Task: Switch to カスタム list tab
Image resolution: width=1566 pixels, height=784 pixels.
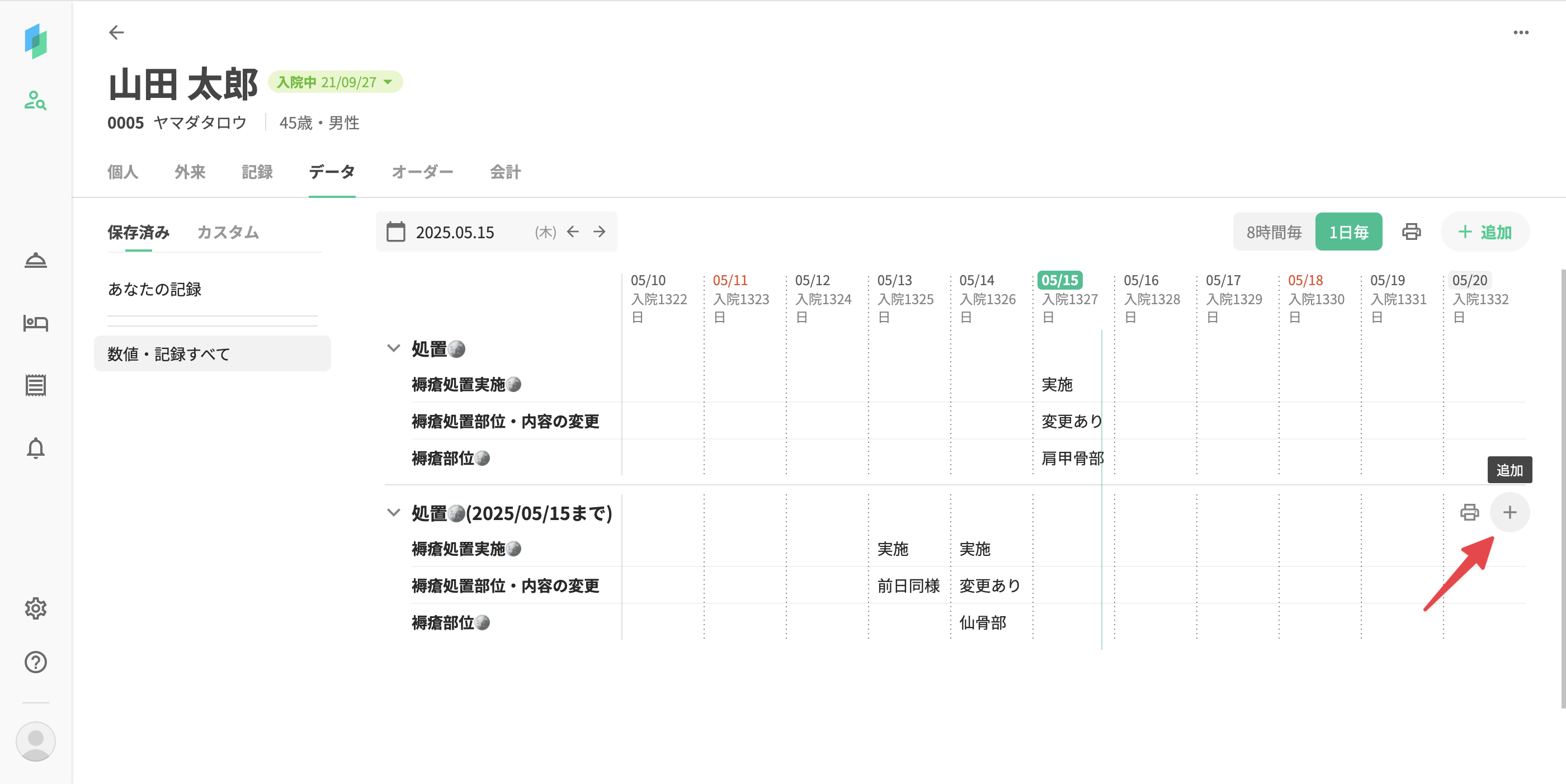Action: pos(228,232)
